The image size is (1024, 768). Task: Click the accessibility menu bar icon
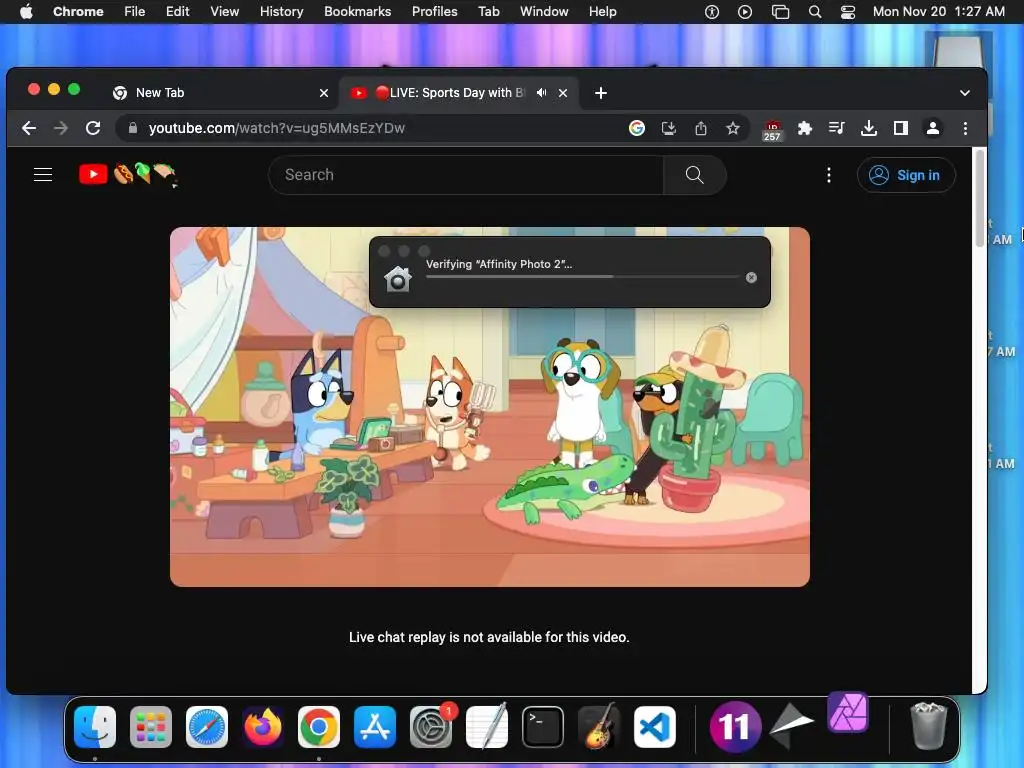pyautogui.click(x=712, y=12)
